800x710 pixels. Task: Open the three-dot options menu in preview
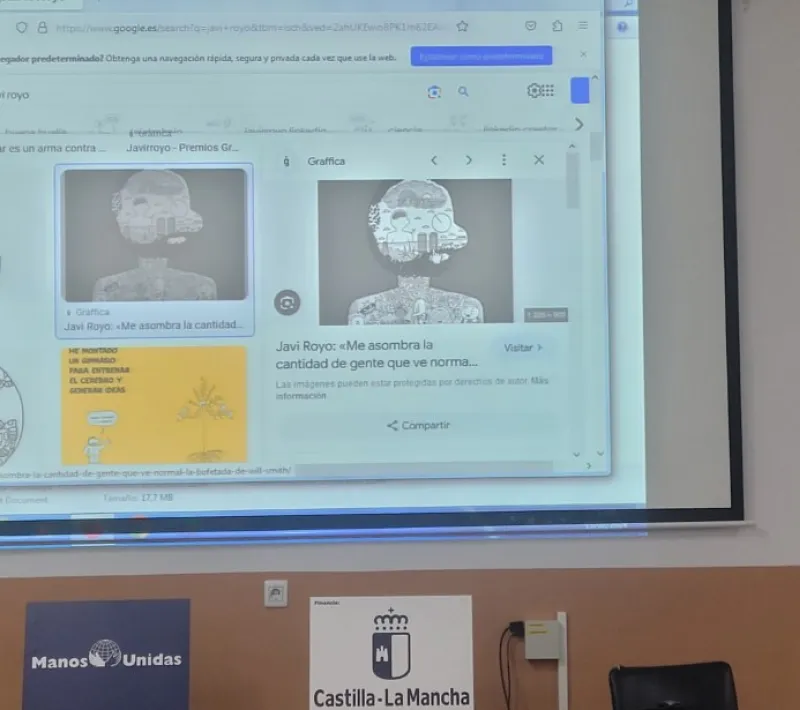[504, 160]
